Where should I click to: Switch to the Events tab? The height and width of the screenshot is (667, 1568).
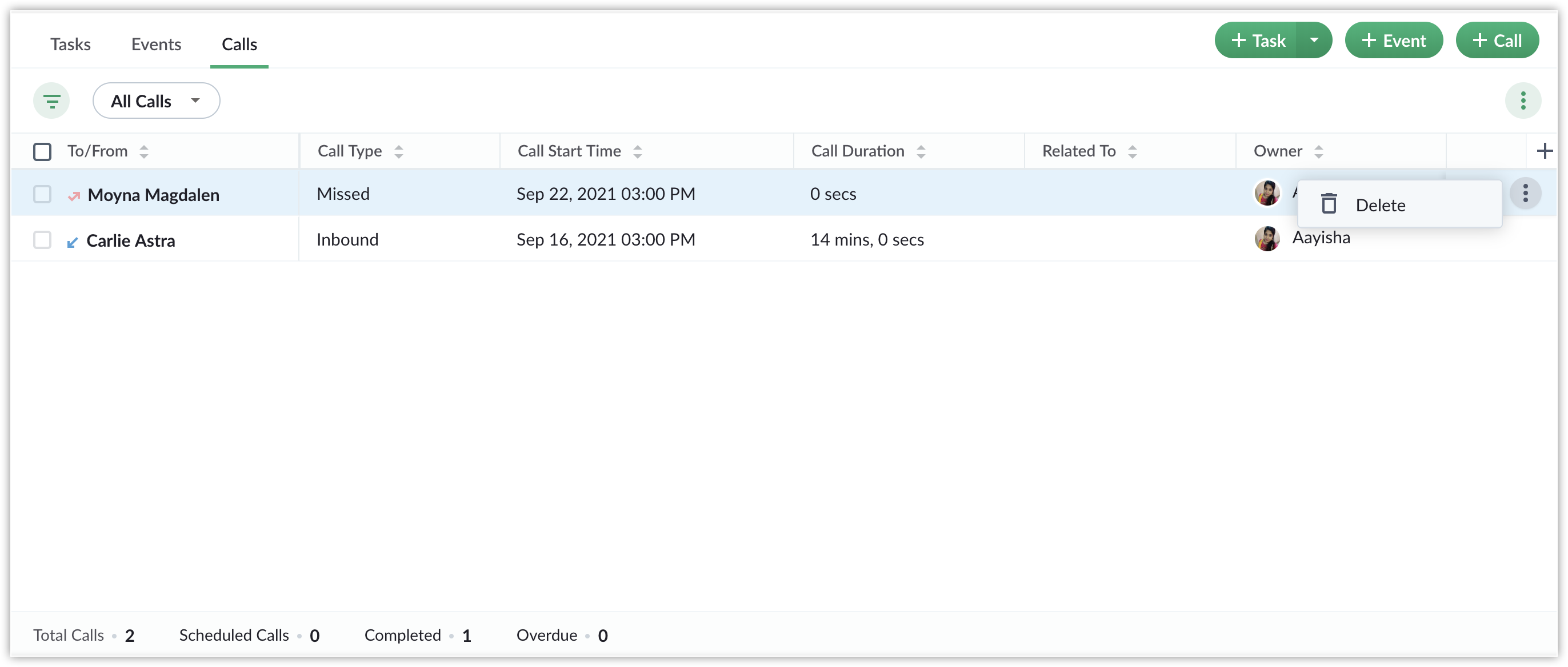pyautogui.click(x=156, y=44)
